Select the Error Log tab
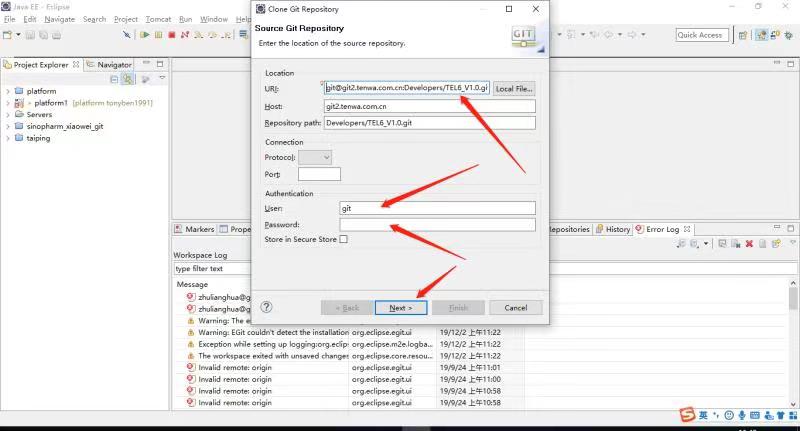The width and height of the screenshot is (800, 431). pyautogui.click(x=662, y=230)
